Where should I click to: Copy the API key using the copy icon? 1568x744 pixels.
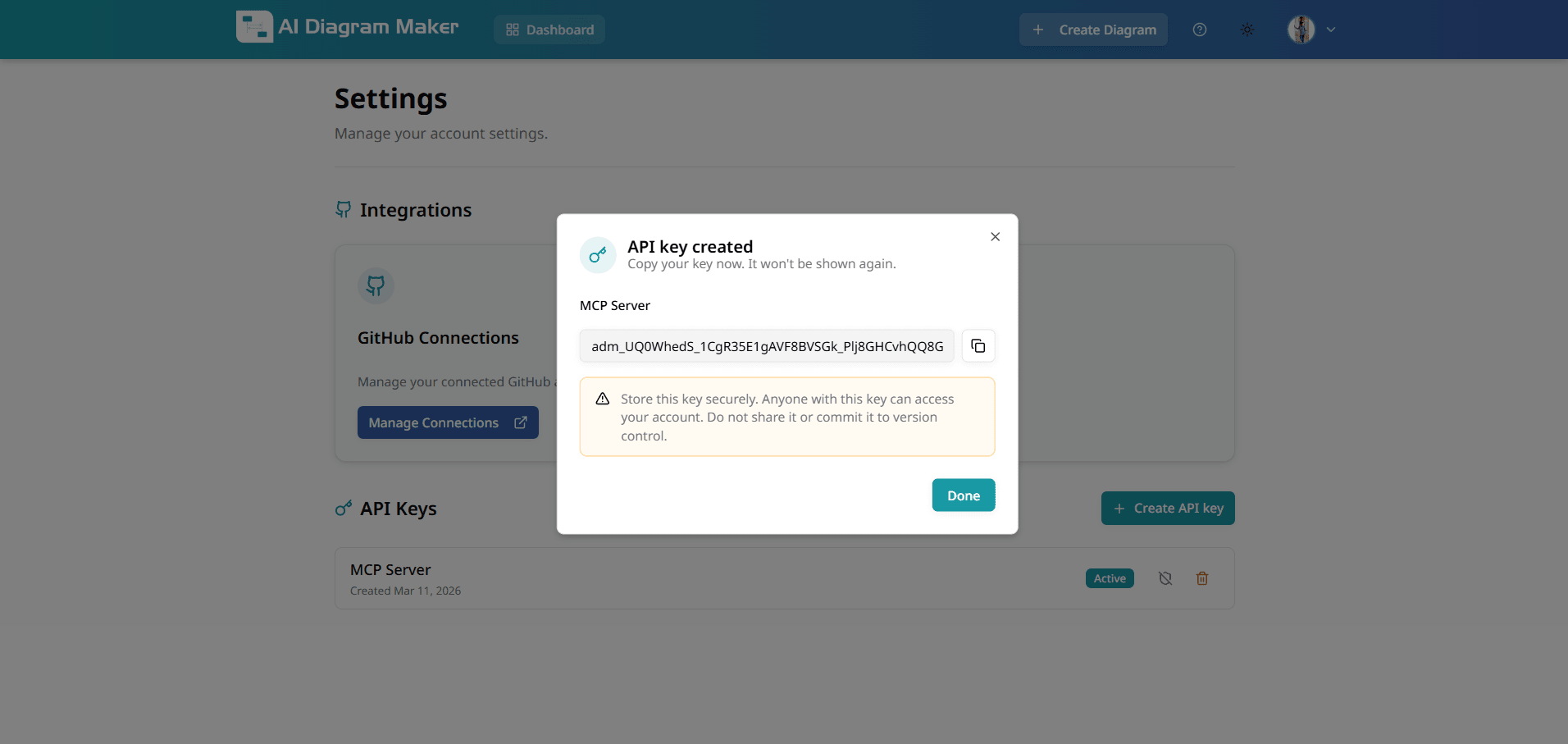pos(978,345)
